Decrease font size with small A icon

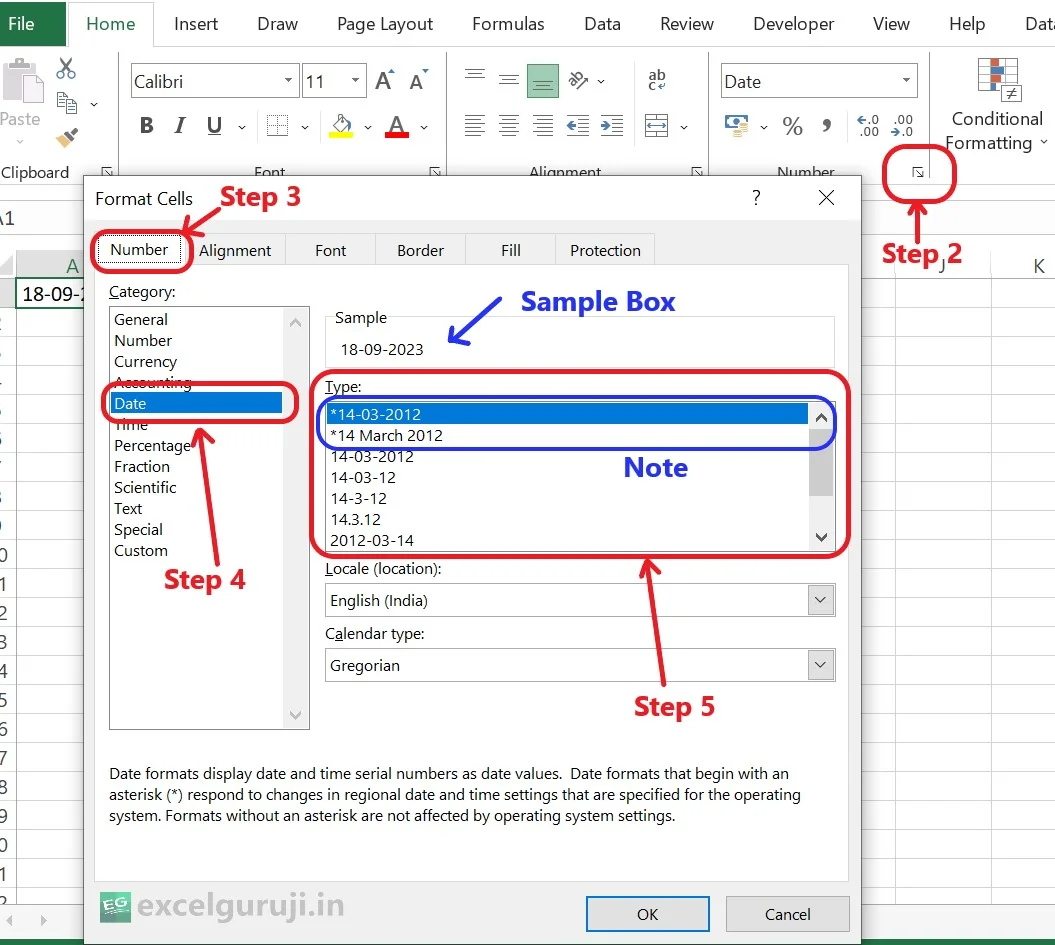pos(419,81)
